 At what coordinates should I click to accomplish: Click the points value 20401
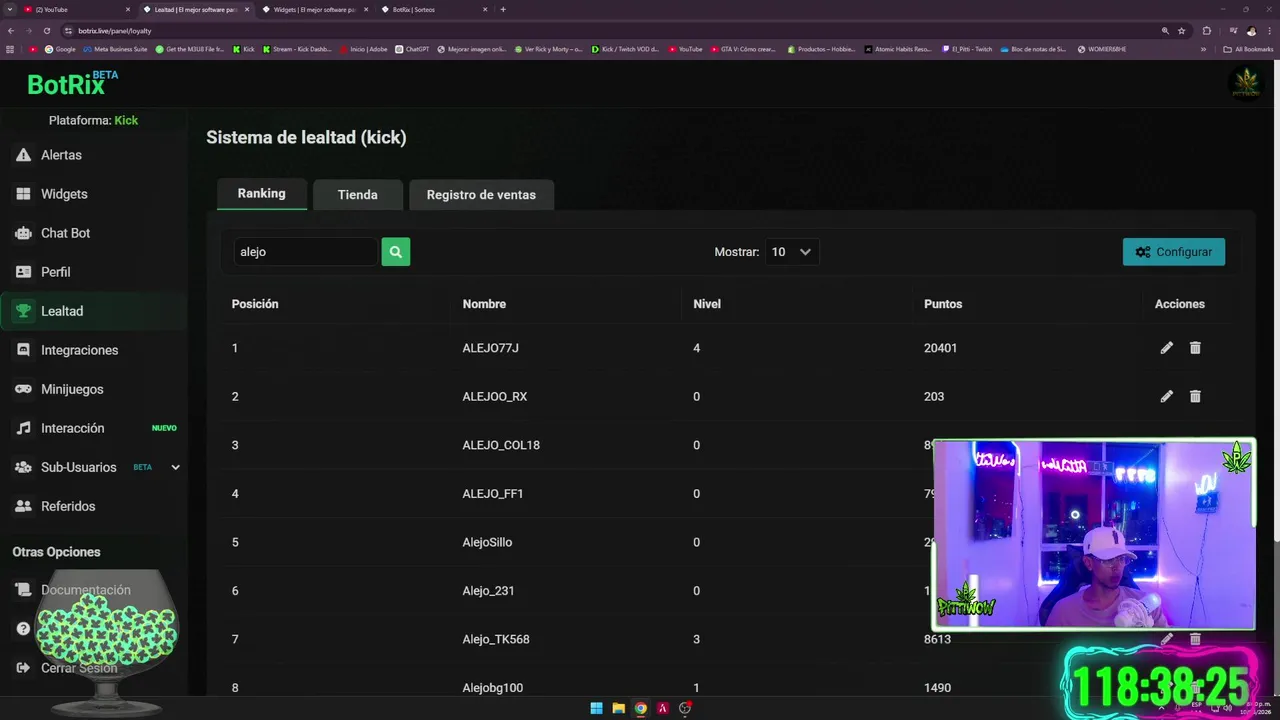pyautogui.click(x=941, y=348)
